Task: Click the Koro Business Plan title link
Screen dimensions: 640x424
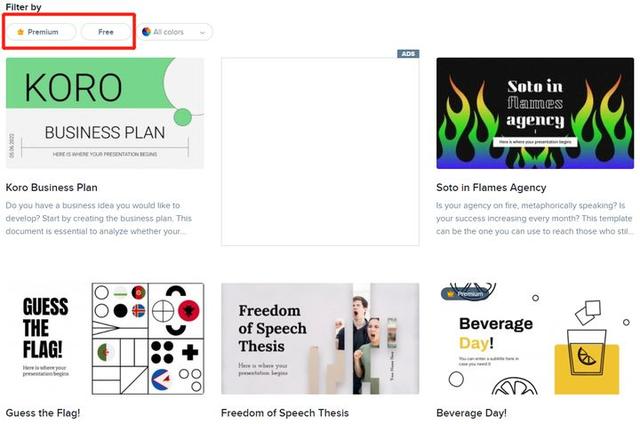Action: pos(51,188)
